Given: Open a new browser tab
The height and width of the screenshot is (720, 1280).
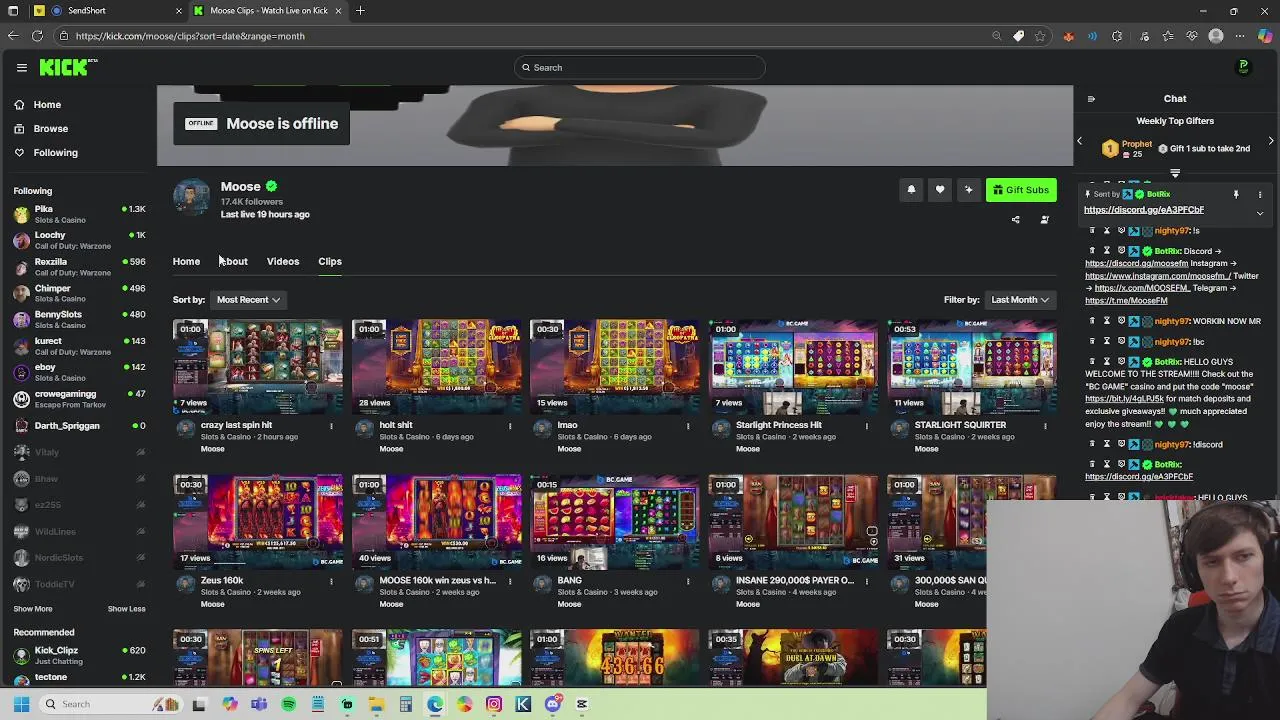Looking at the screenshot, I should click(x=360, y=11).
